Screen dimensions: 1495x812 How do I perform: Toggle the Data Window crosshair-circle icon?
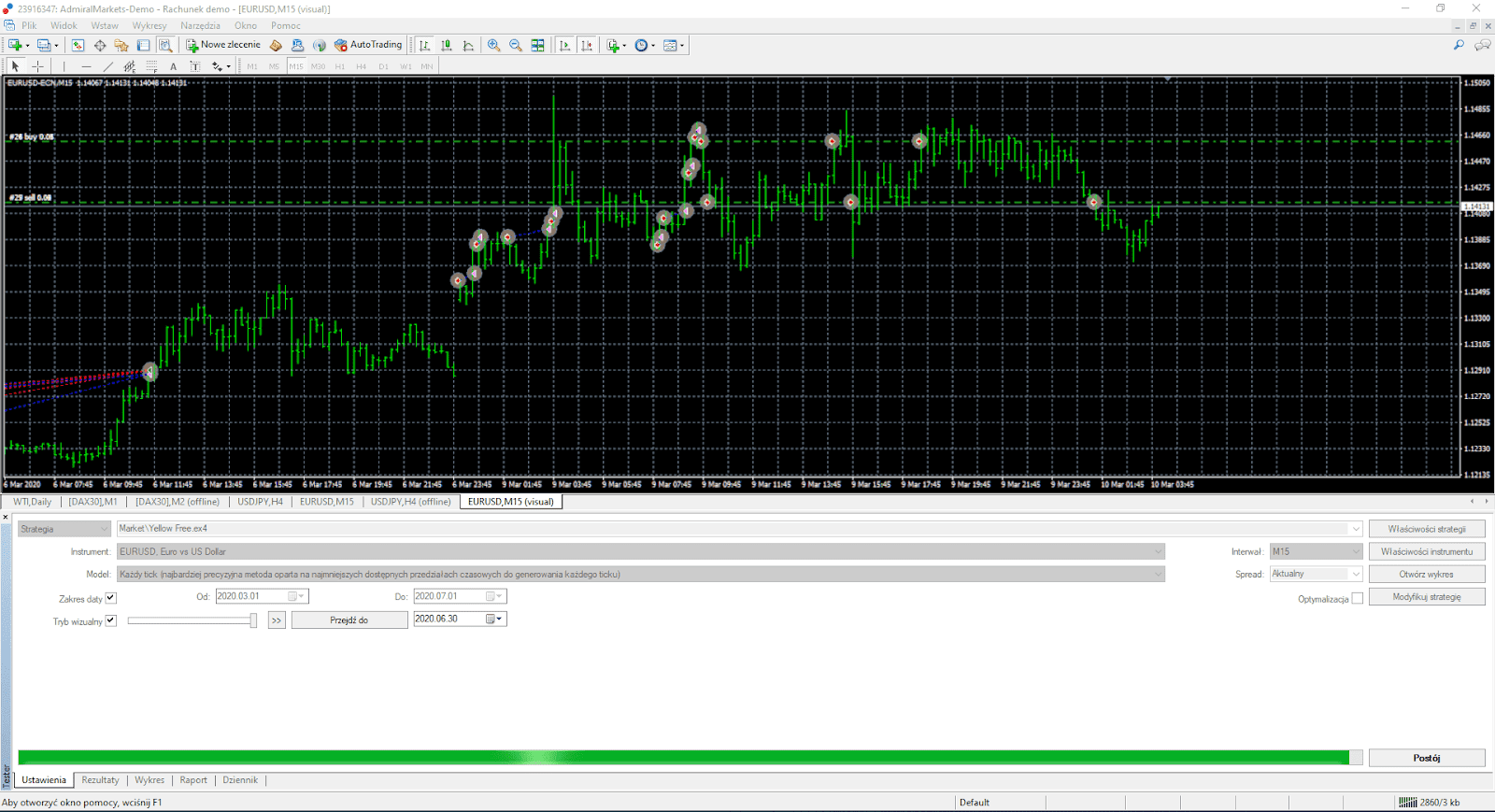(100, 45)
